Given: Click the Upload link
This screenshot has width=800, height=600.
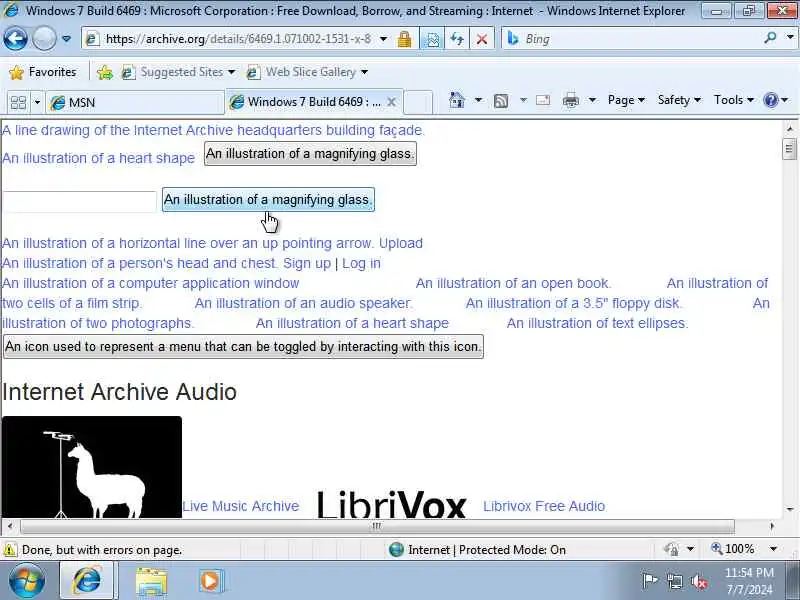Looking at the screenshot, I should click(x=401, y=243).
